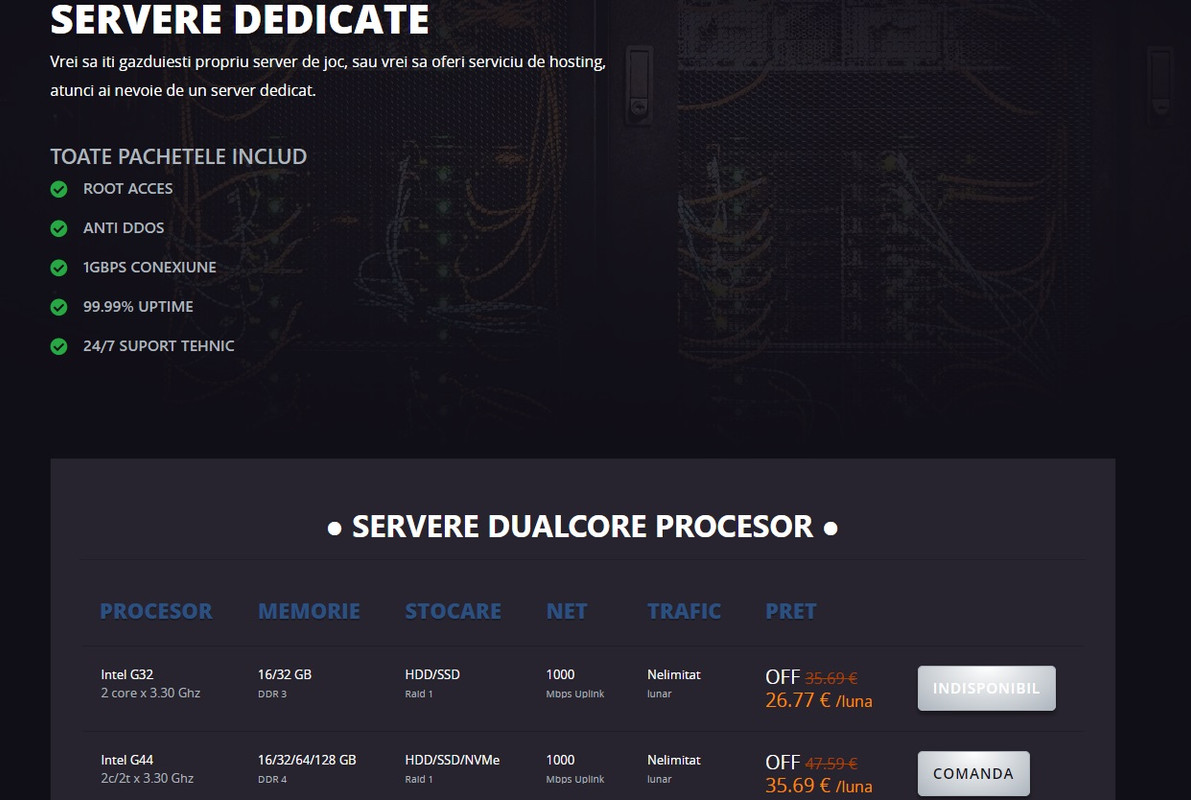Click the green check icon beside ANTI DDOS
The height and width of the screenshot is (800, 1191).
(58, 229)
